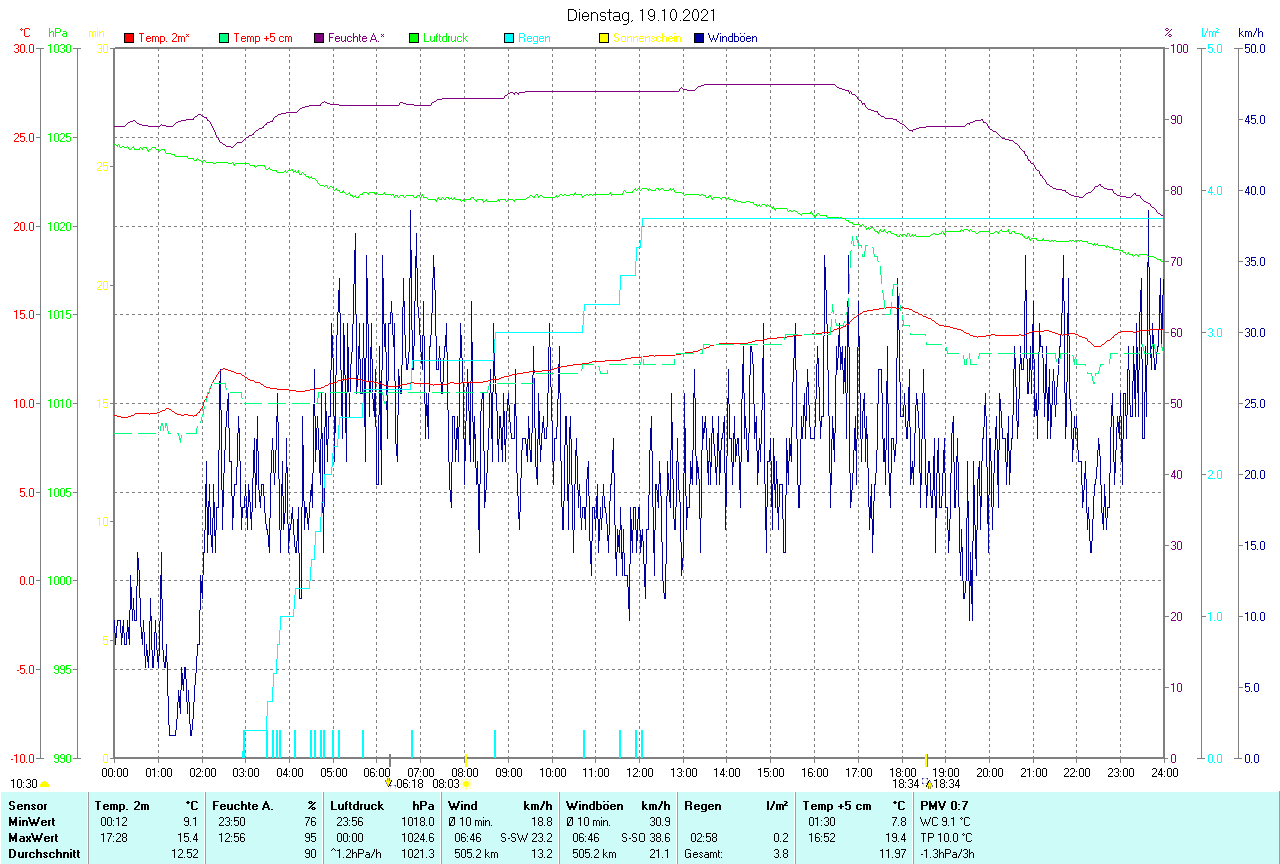Screen dimensions: 1280x864
Task: Click the sunrise marker at 06:18
Action: point(389,783)
